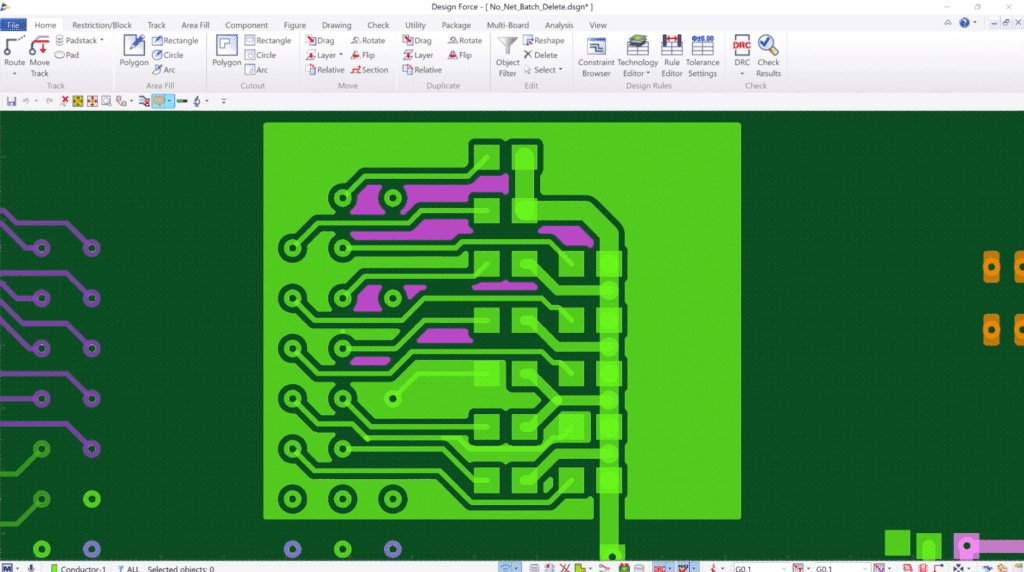Image resolution: width=1024 pixels, height=572 pixels.
Task: Click Flip in the Move group
Action: pyautogui.click(x=362, y=55)
